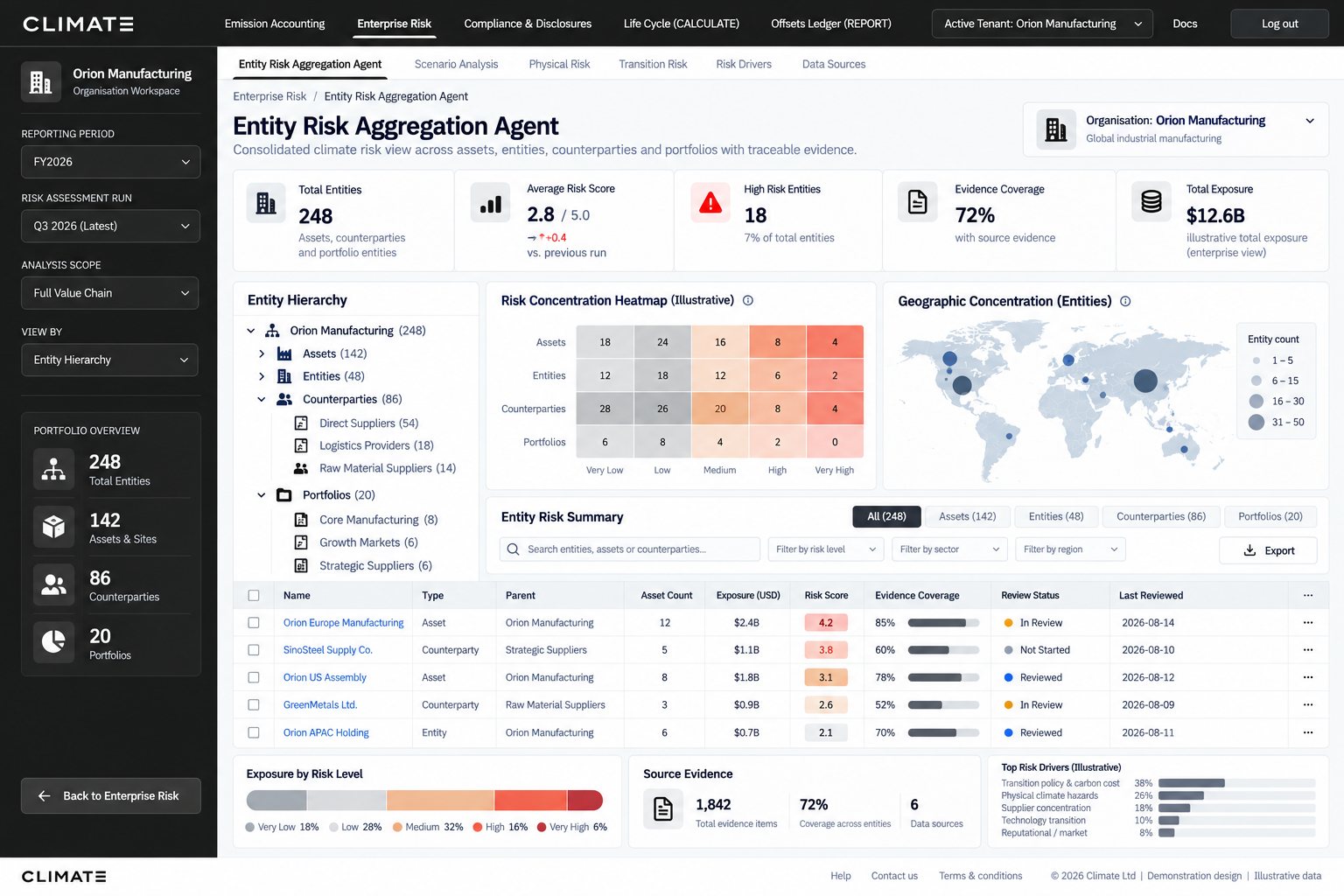The height and width of the screenshot is (896, 1344).
Task: Check the GreenMetals Ltd. row checkbox
Action: tap(254, 704)
